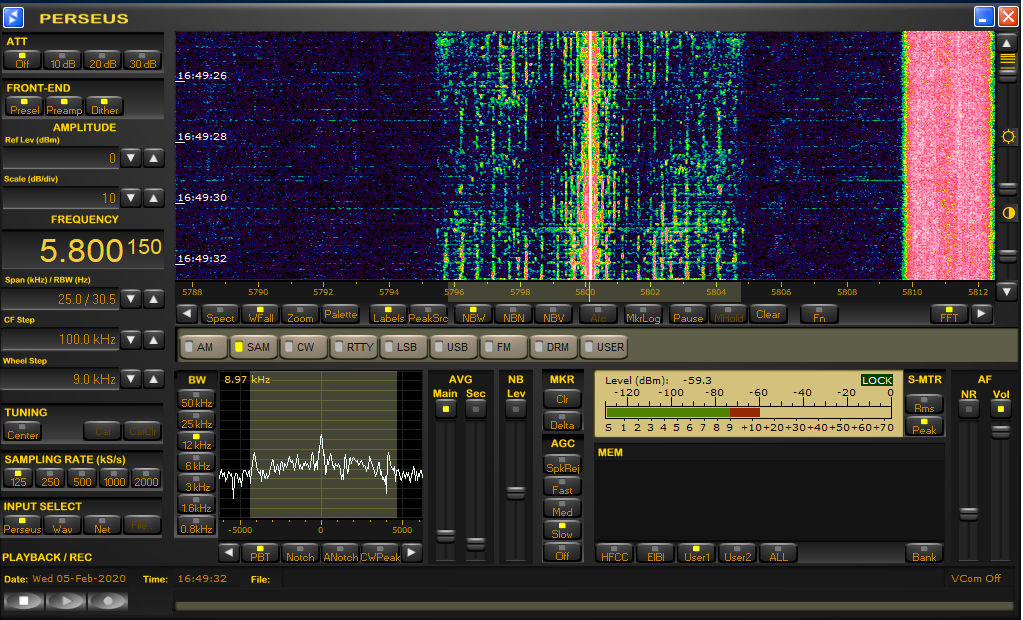Image resolution: width=1023 pixels, height=620 pixels.
Task: Increase the CF Step with up arrow
Action: point(153,339)
